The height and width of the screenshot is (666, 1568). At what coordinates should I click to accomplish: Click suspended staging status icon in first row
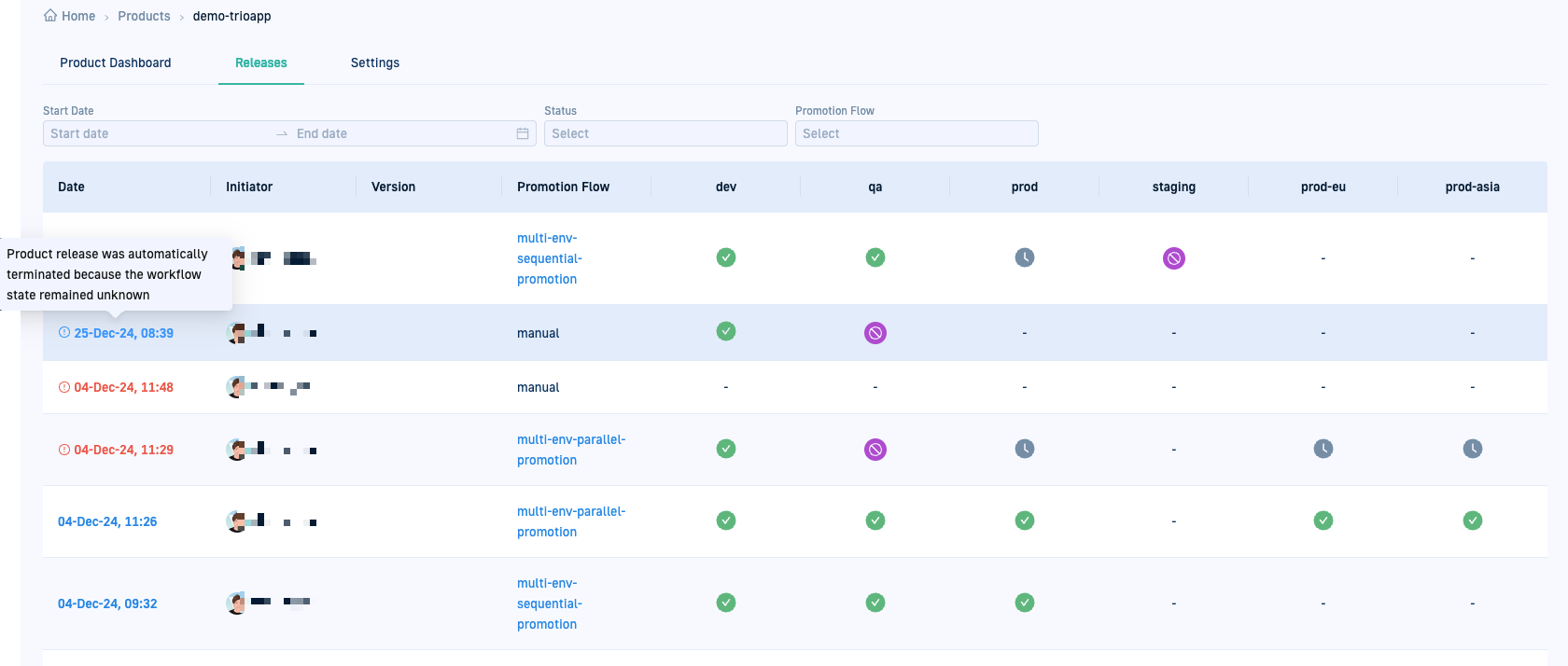pos(1173,258)
